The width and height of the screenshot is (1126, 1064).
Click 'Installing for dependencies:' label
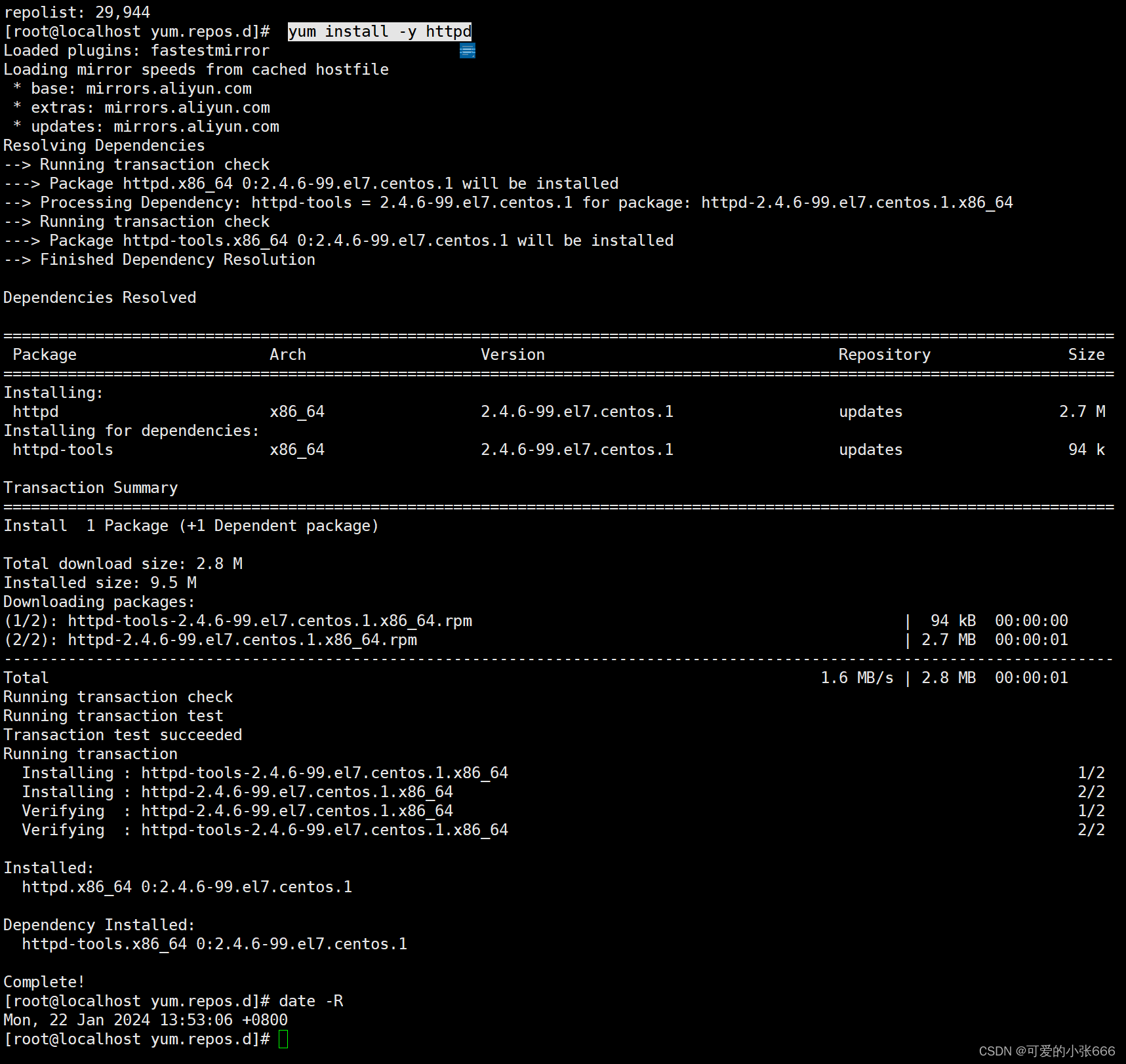click(x=132, y=431)
